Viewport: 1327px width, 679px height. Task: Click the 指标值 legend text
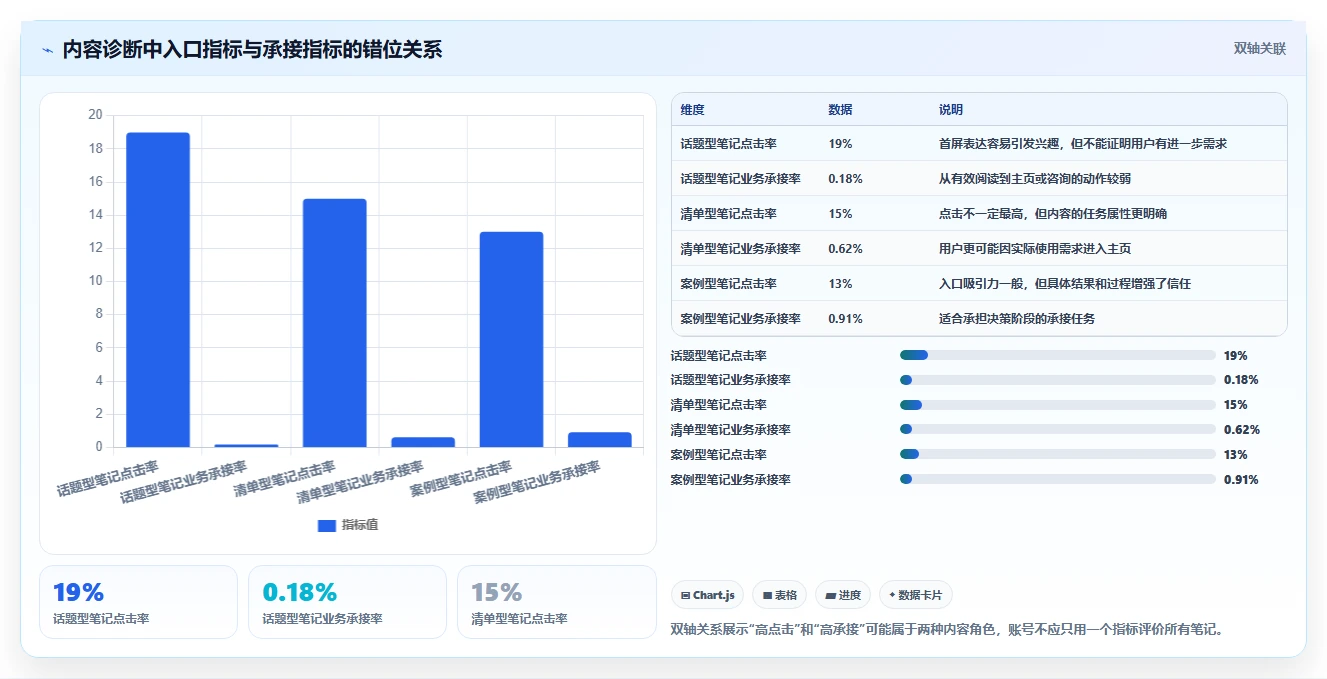[360, 525]
